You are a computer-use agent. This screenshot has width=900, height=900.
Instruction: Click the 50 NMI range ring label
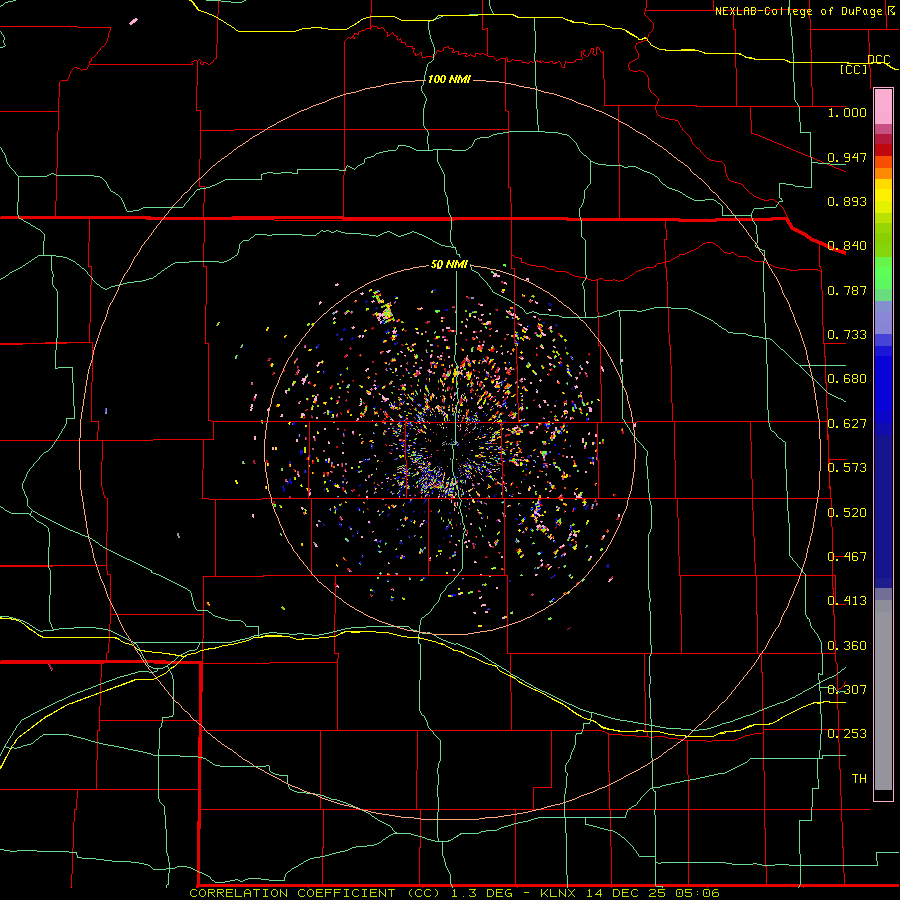pyautogui.click(x=449, y=265)
